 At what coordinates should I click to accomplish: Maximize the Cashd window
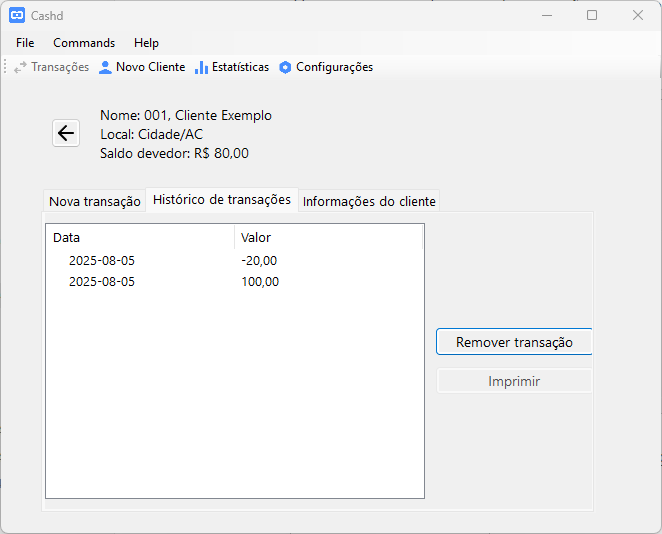tap(592, 16)
